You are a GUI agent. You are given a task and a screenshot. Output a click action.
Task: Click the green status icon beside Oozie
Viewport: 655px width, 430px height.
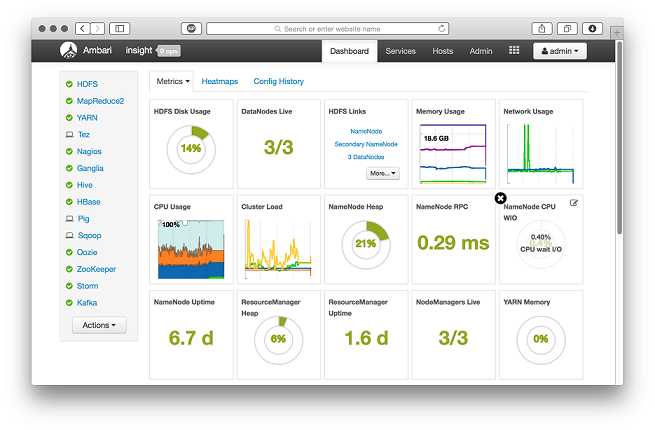tap(69, 252)
